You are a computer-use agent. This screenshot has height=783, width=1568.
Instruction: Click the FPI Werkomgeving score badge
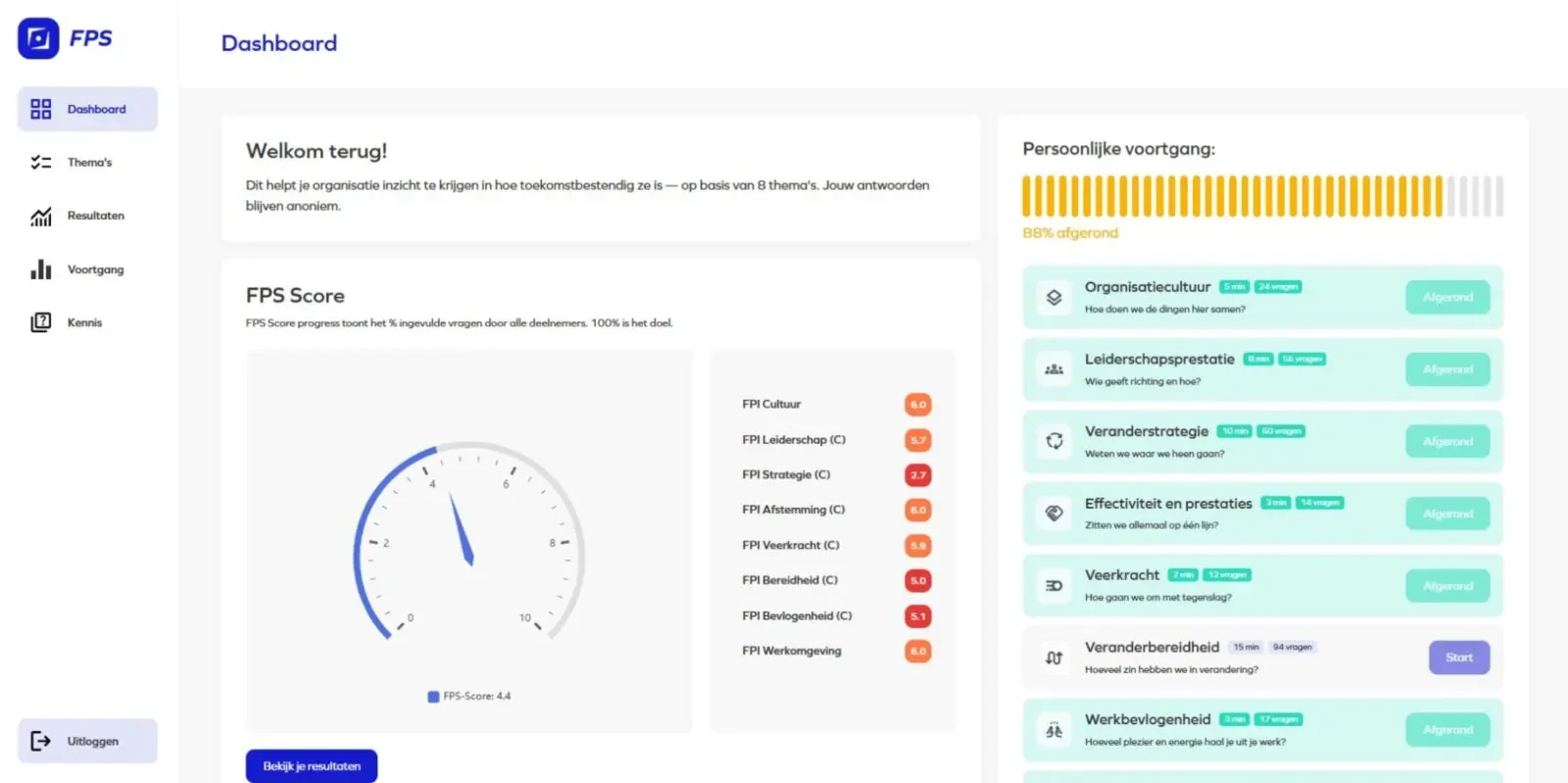[917, 652]
